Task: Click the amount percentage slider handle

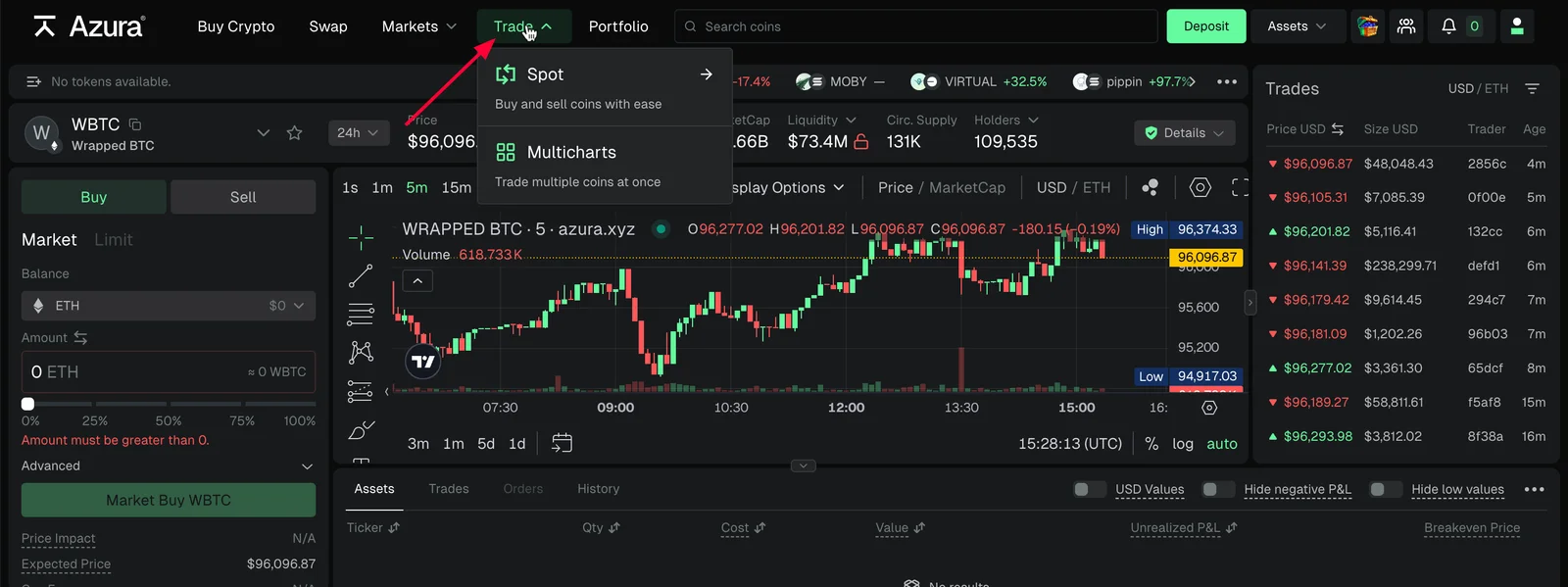Action: (27, 404)
